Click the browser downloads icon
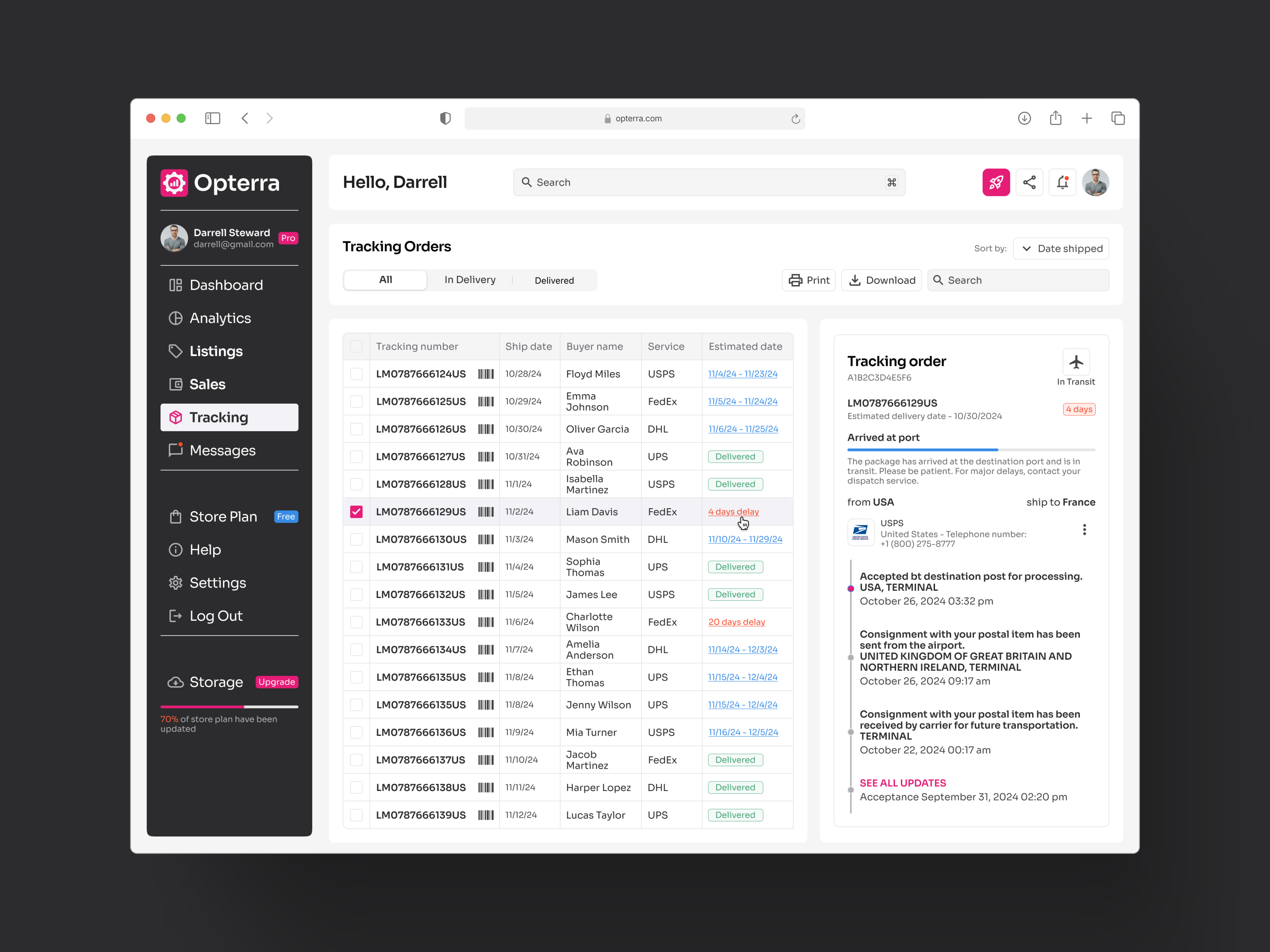The height and width of the screenshot is (952, 1270). (x=1024, y=118)
